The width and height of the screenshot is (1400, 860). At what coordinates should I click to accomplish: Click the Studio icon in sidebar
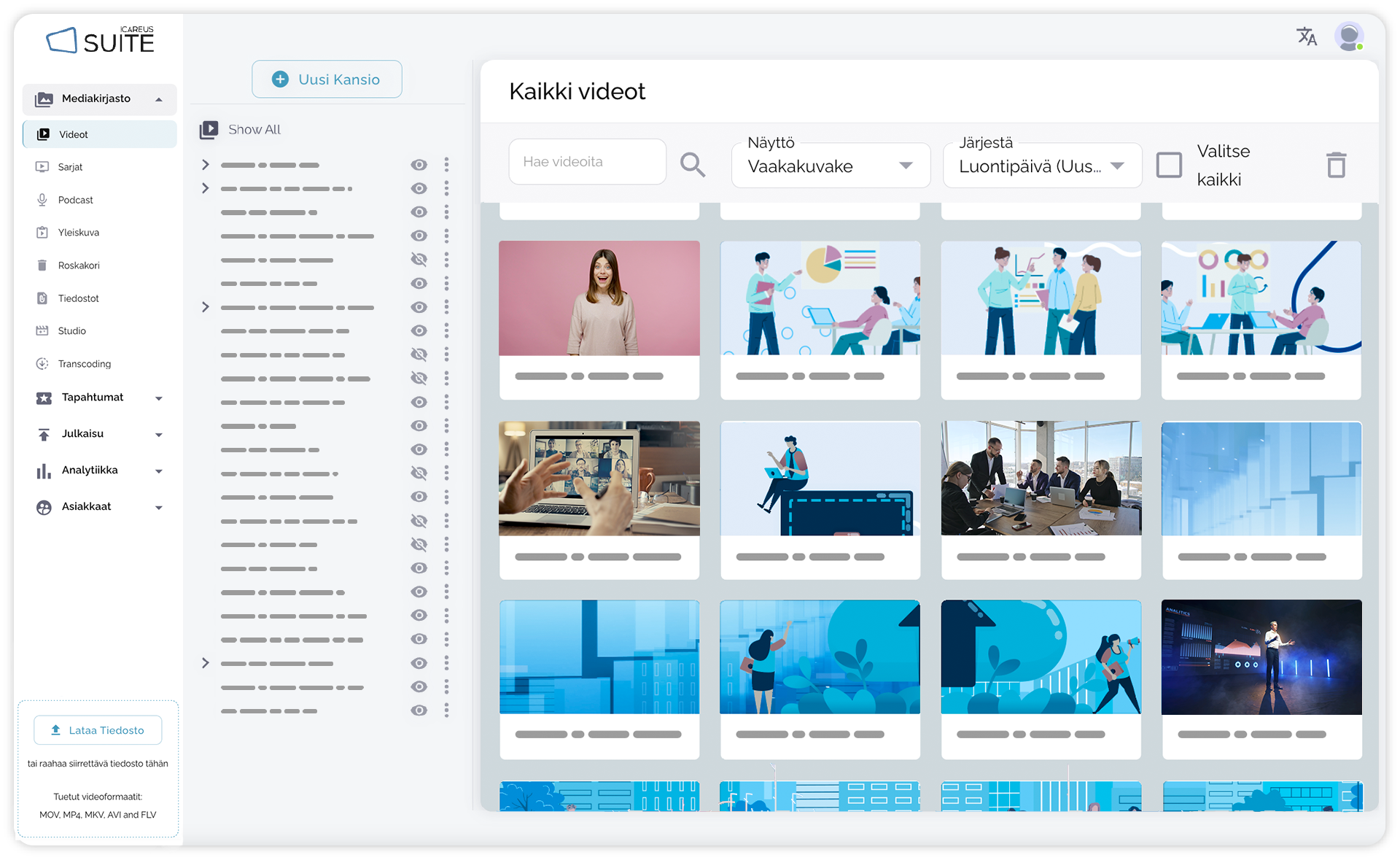(42, 331)
